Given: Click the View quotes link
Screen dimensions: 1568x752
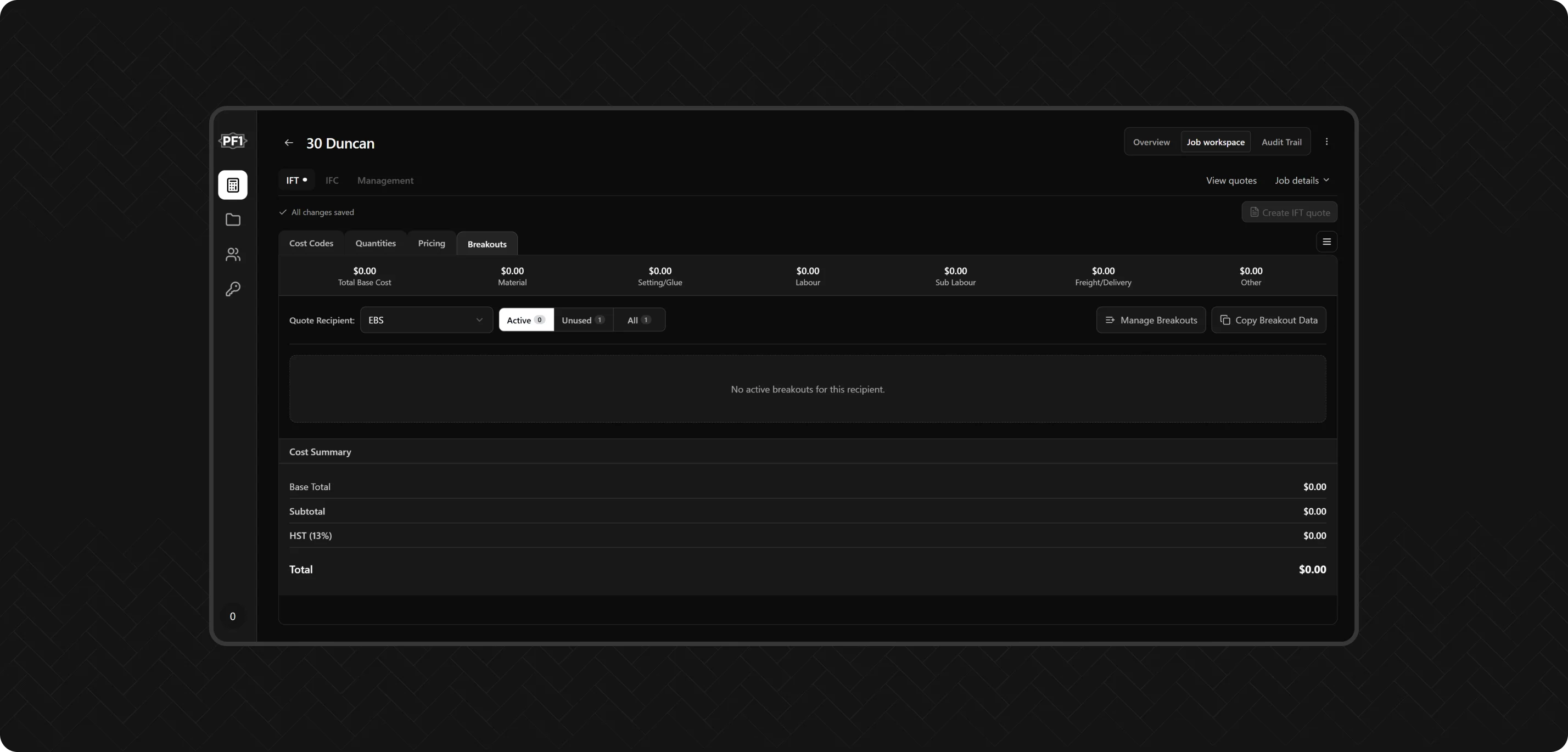Looking at the screenshot, I should [1231, 181].
